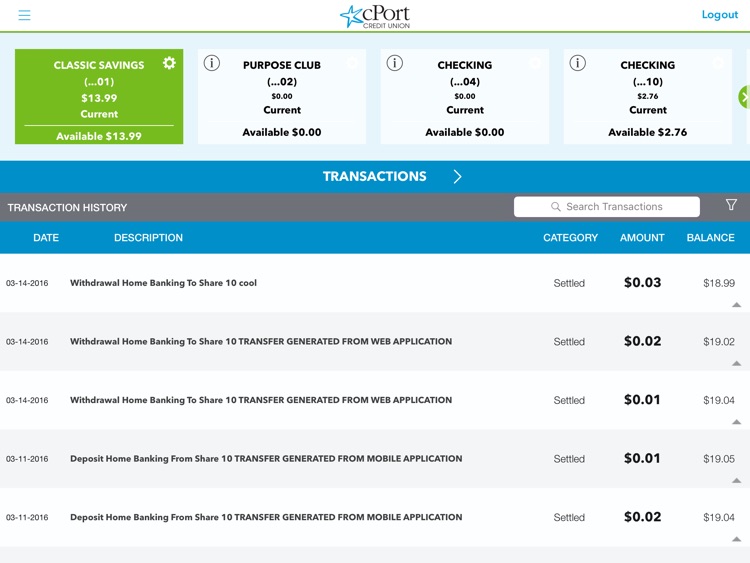Select the Checking (...04) account card
This screenshot has width=750, height=563.
465,96
